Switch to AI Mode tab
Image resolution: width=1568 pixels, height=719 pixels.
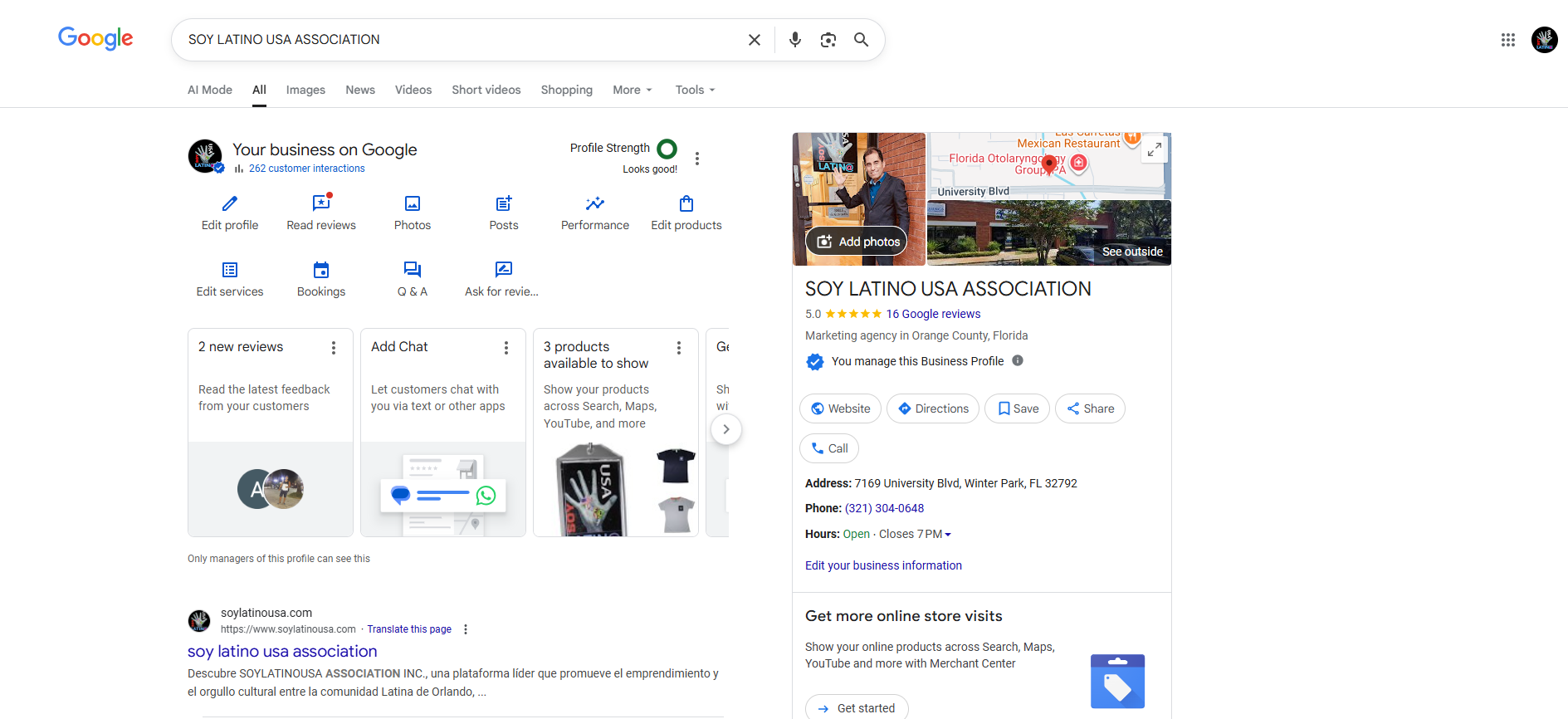click(x=210, y=90)
